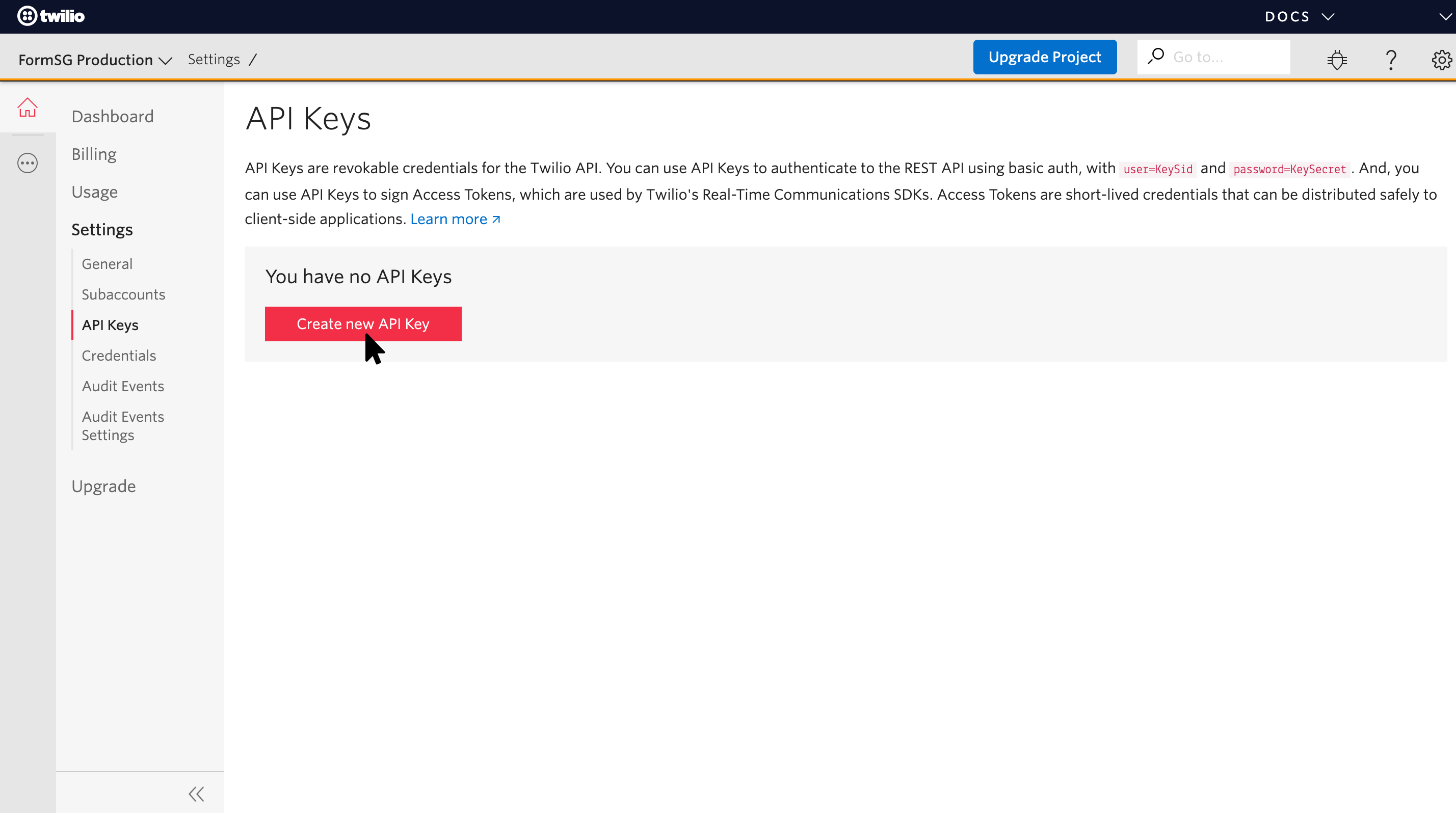Select the API Keys settings menu item
Image resolution: width=1456 pixels, height=814 pixels.
tap(110, 324)
